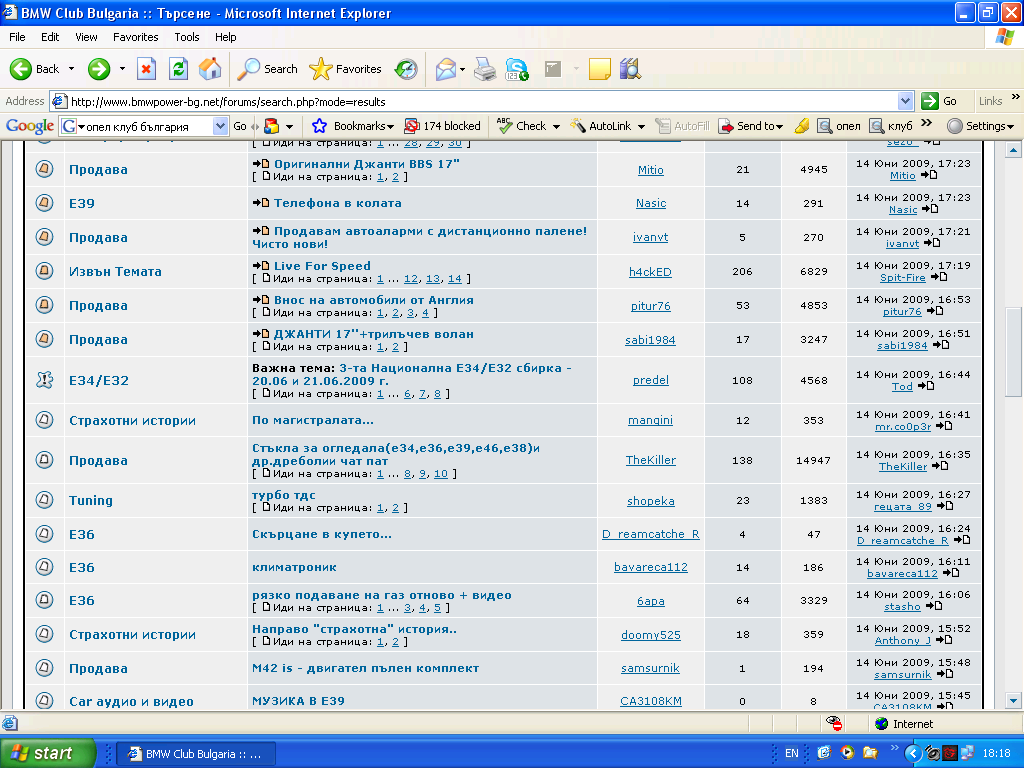
Task: Expand the Mail button dropdown arrow
Action: [x=462, y=69]
